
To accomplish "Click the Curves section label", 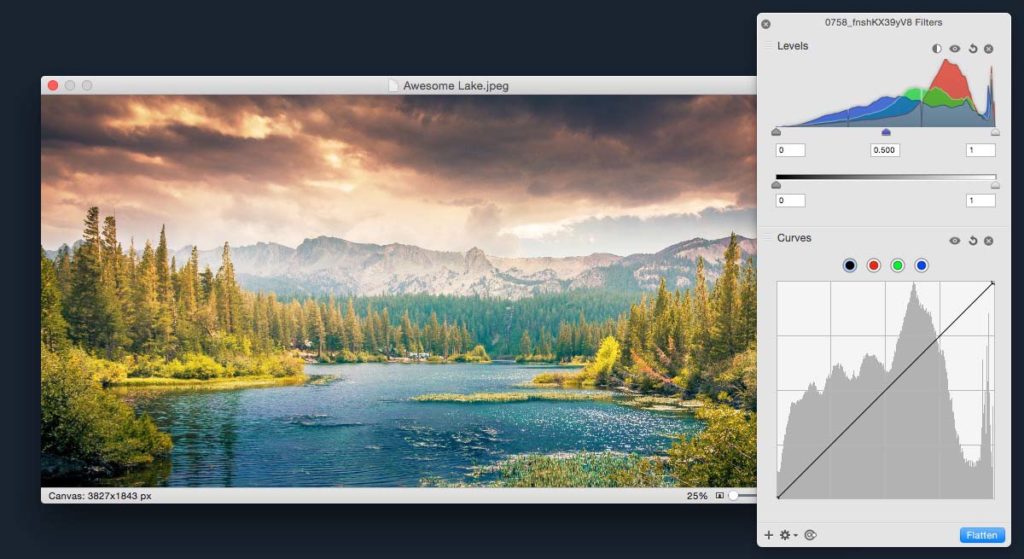I will click(x=794, y=238).
